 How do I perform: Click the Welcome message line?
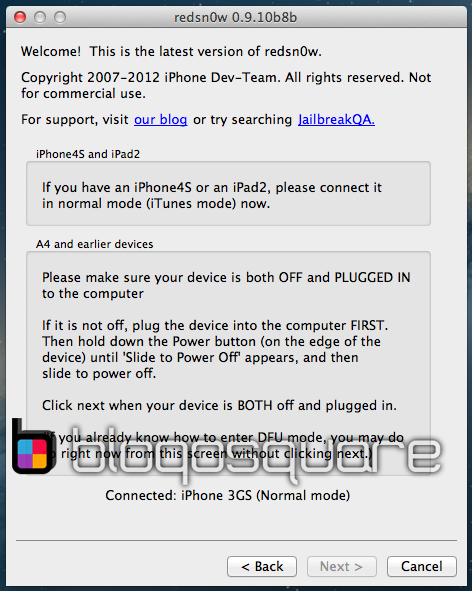coord(172,51)
